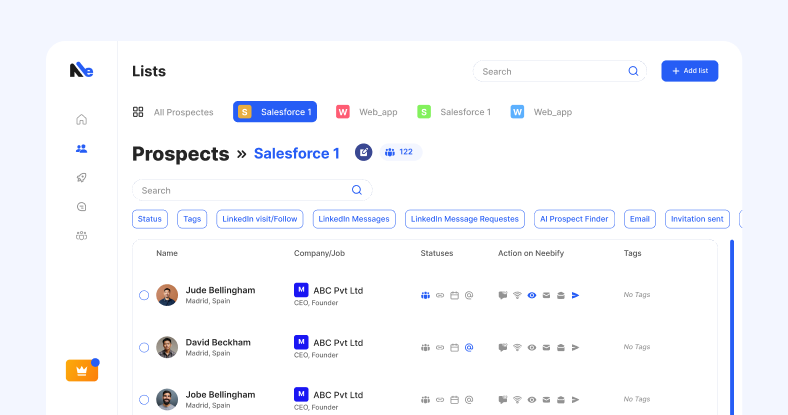Switch to the All Prospectes tab
Image resolution: width=788 pixels, height=415 pixels.
click(x=173, y=112)
